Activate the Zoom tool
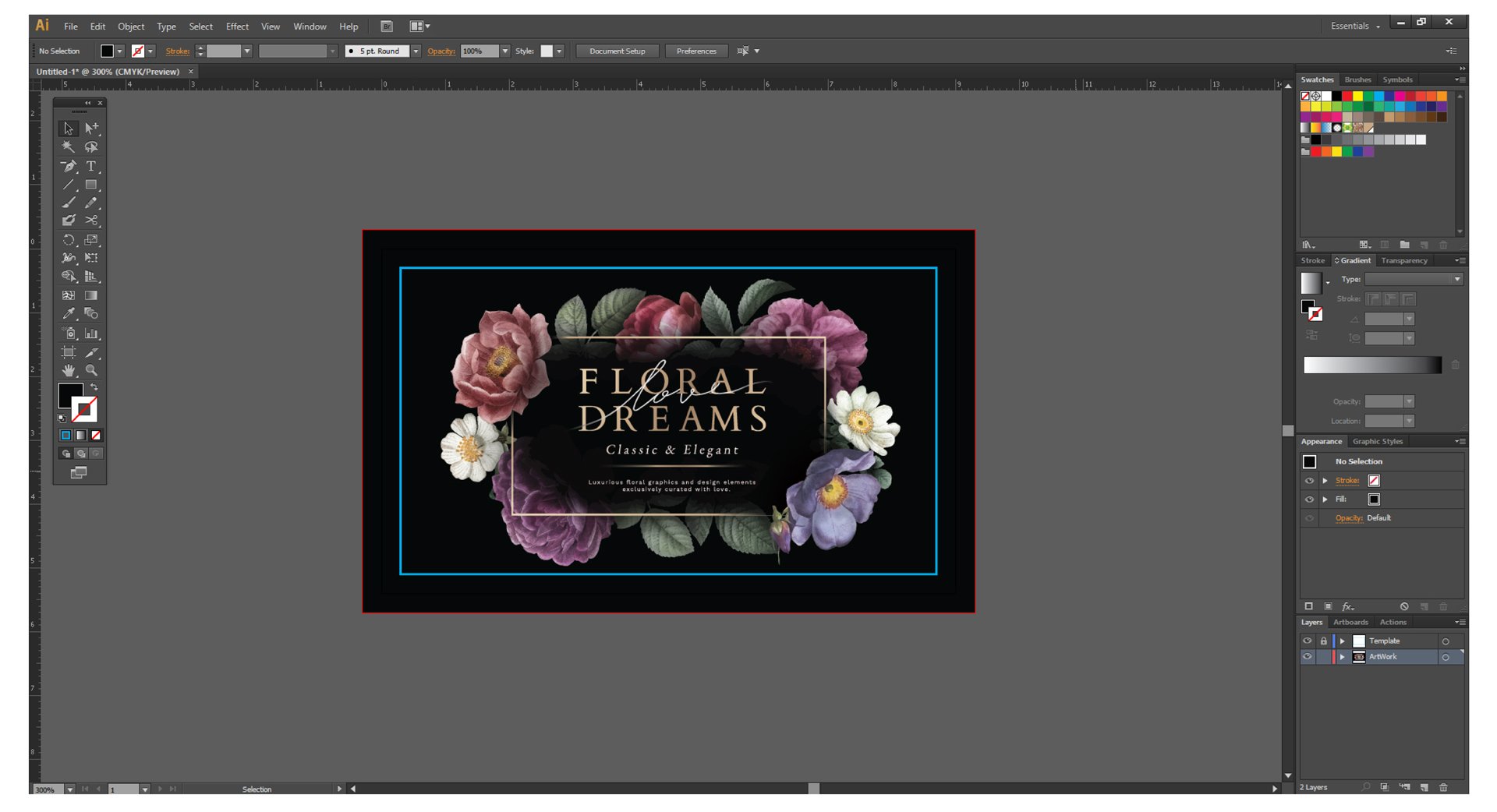 point(91,371)
